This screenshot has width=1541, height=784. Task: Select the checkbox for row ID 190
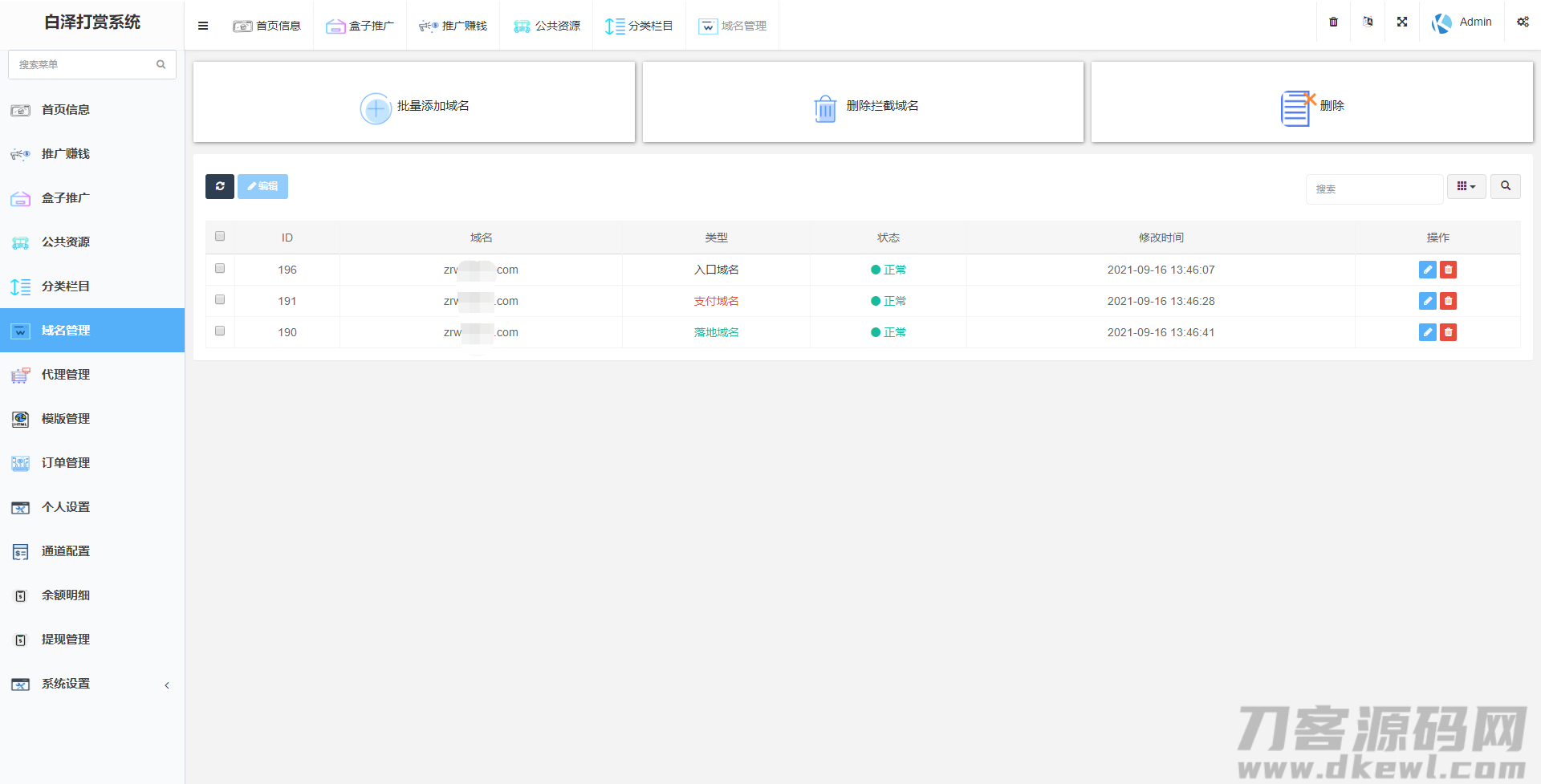click(220, 331)
